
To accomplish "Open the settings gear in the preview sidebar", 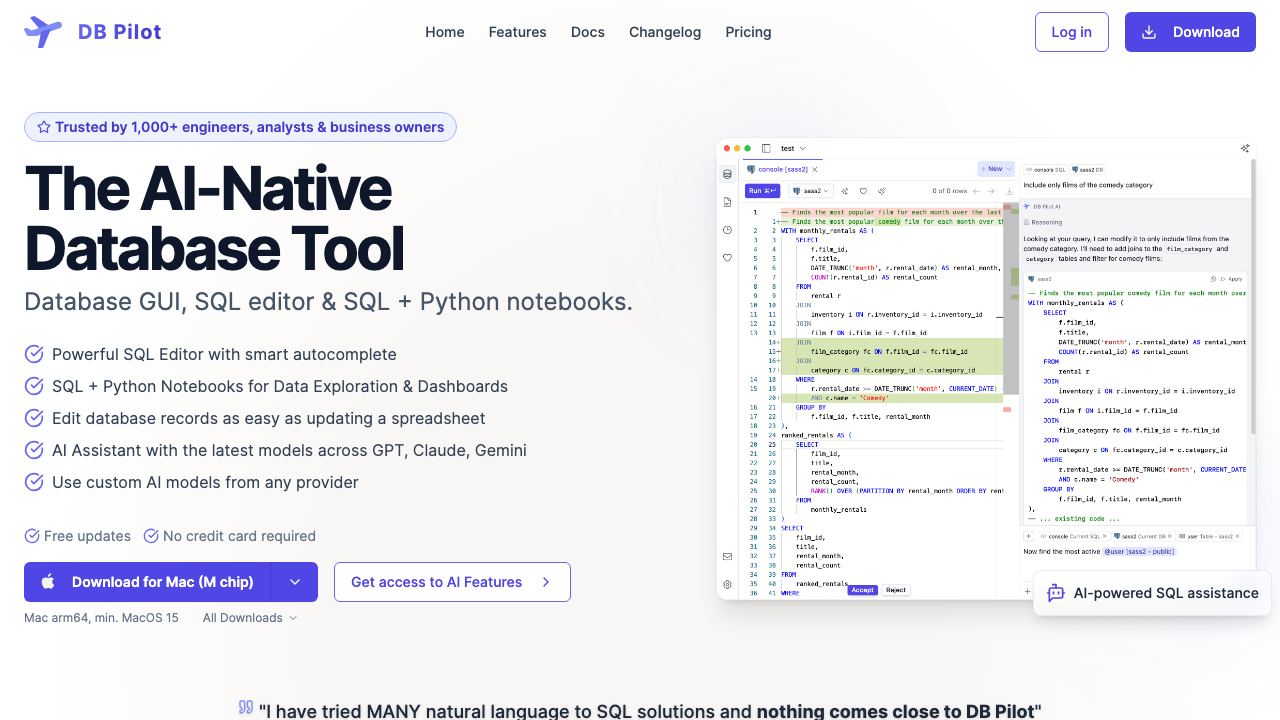I will tap(727, 584).
